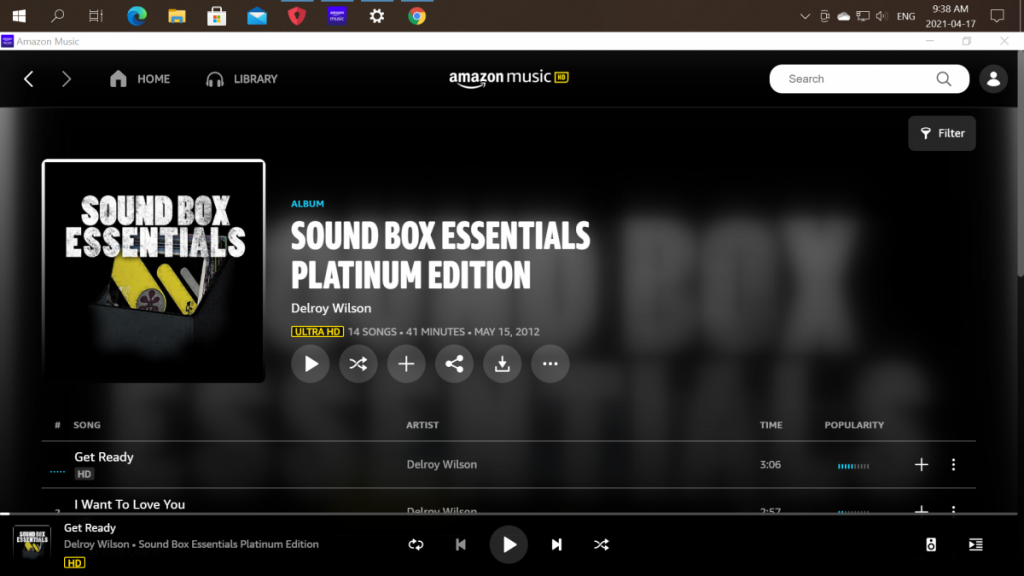Image resolution: width=1024 pixels, height=576 pixels.
Task: Open File Explorer from taskbar
Action: point(176,16)
